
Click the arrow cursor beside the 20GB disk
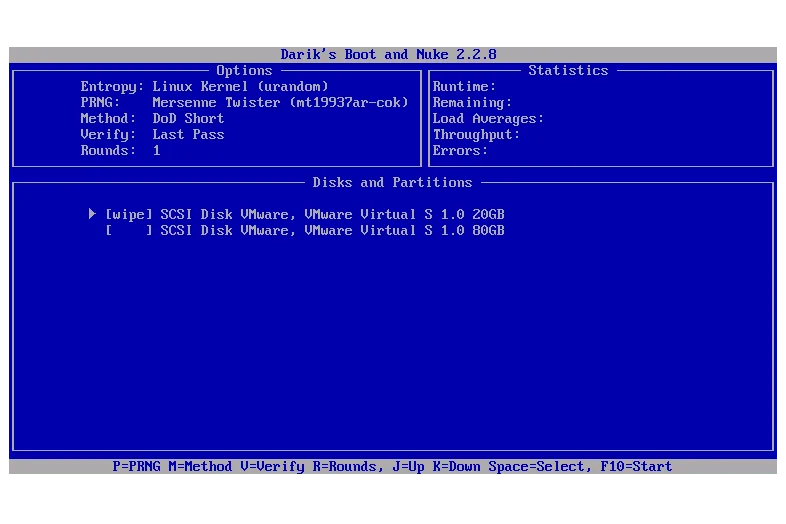point(92,214)
